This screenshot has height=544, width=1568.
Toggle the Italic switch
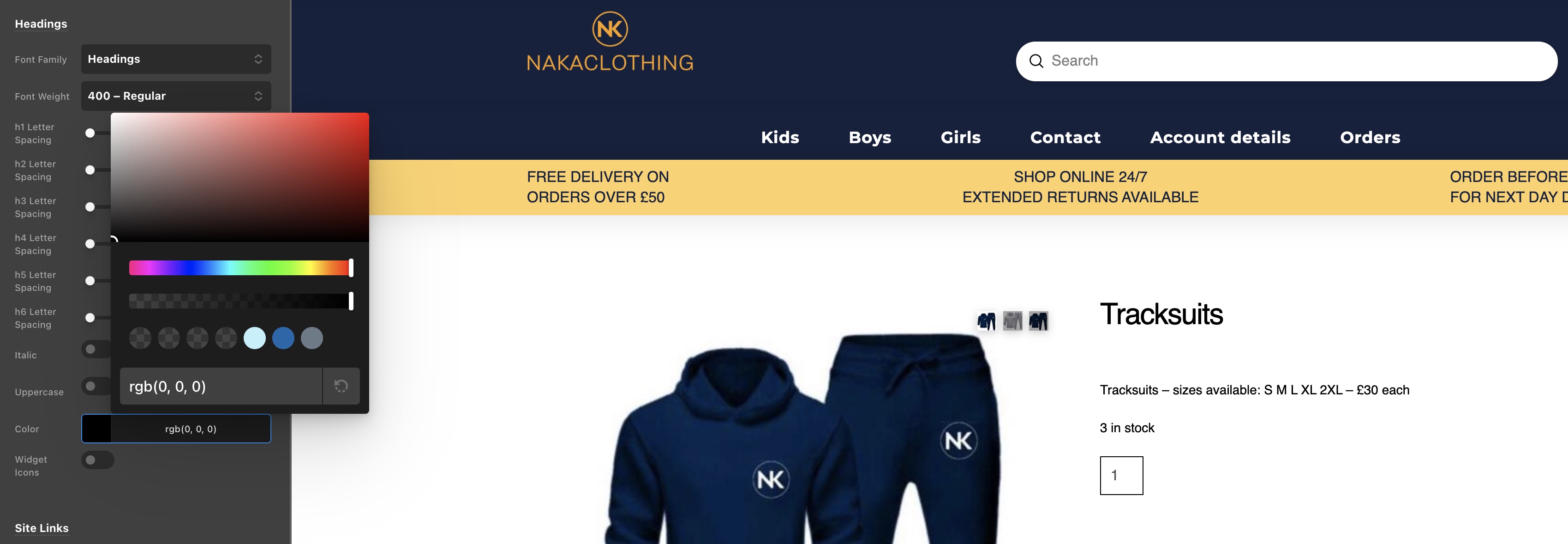click(96, 349)
